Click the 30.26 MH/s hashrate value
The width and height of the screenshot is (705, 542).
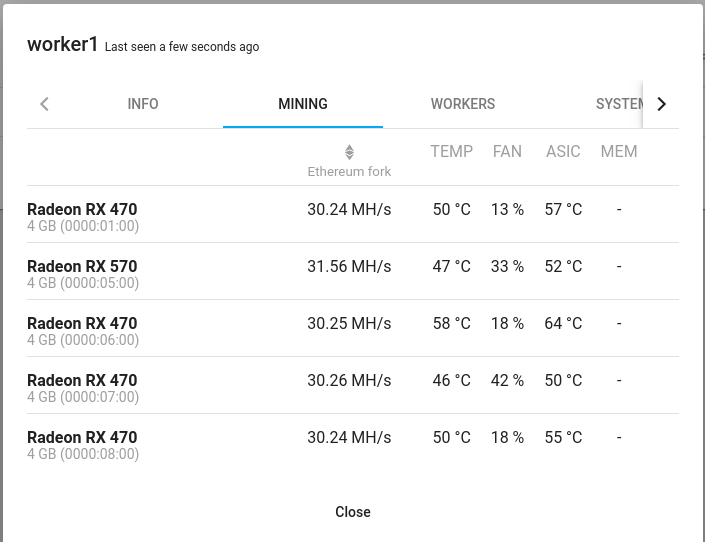[x=349, y=381]
